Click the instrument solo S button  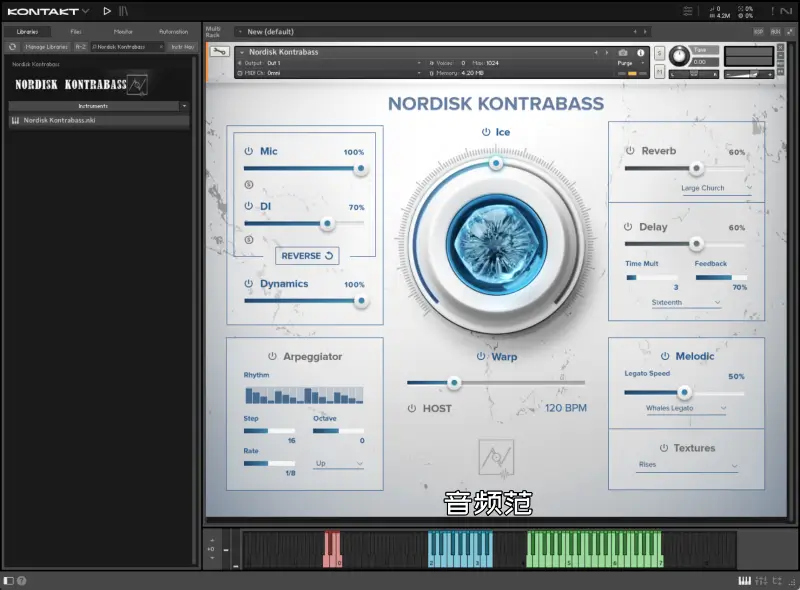(659, 54)
